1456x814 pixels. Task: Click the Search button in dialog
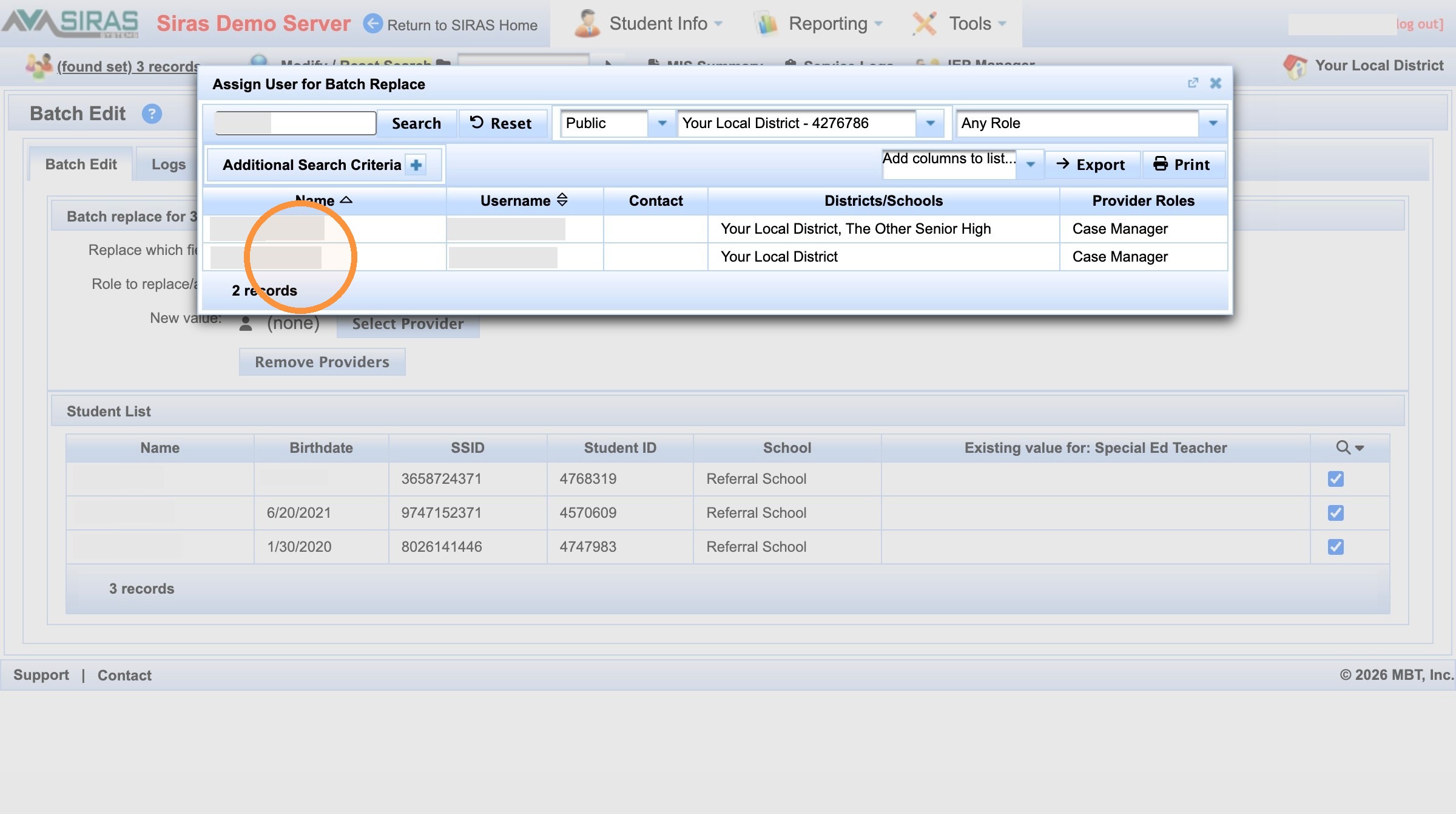pos(416,123)
